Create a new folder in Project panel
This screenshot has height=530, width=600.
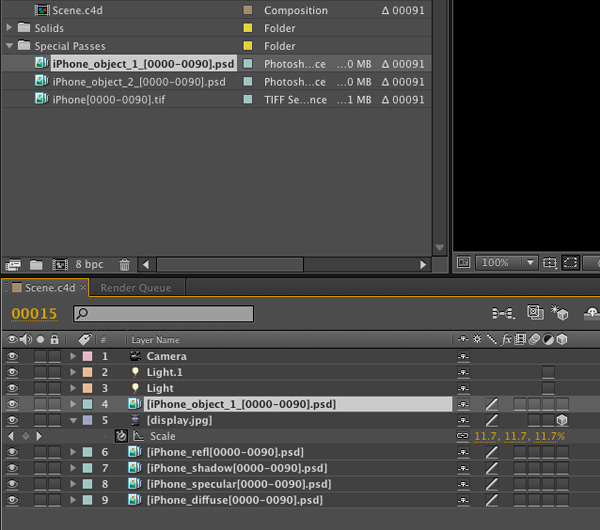pos(36,264)
